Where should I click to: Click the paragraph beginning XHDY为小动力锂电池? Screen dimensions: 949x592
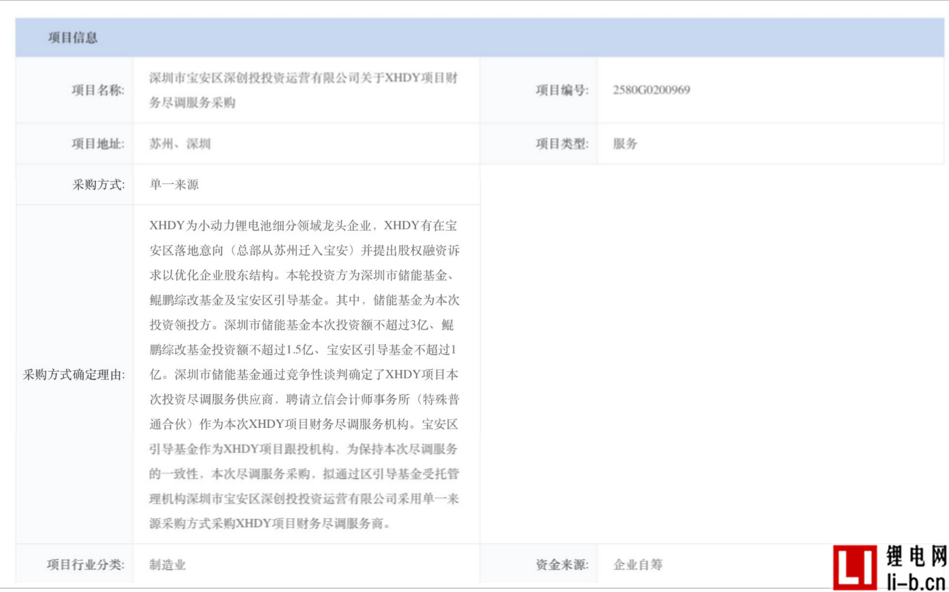click(x=304, y=375)
